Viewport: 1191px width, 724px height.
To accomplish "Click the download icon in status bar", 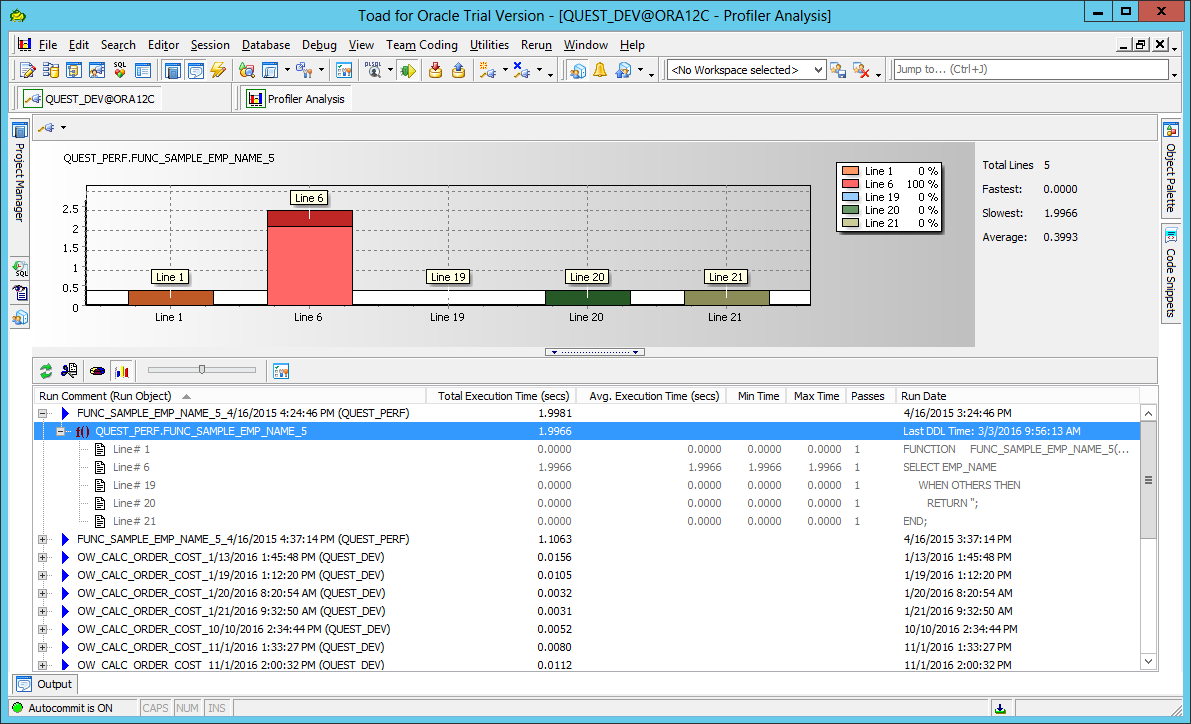I will pos(1000,708).
